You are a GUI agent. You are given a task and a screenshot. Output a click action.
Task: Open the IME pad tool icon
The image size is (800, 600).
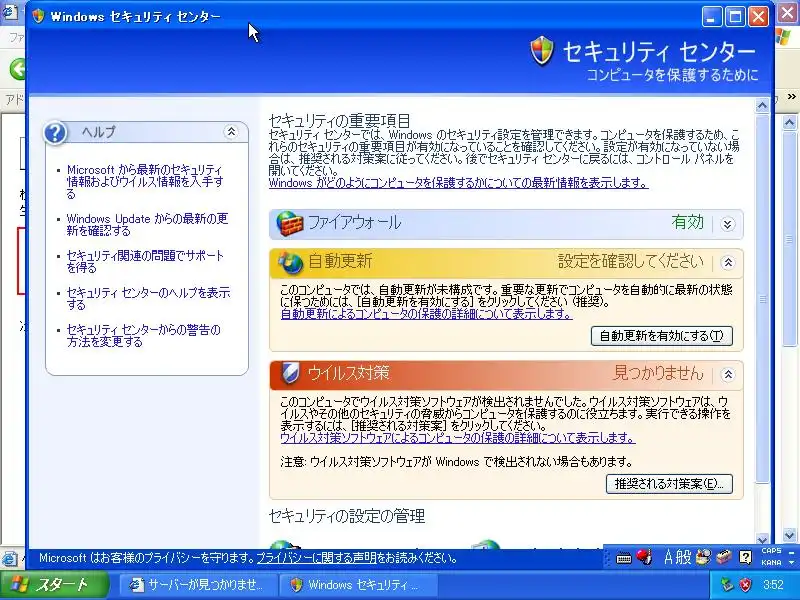704,557
